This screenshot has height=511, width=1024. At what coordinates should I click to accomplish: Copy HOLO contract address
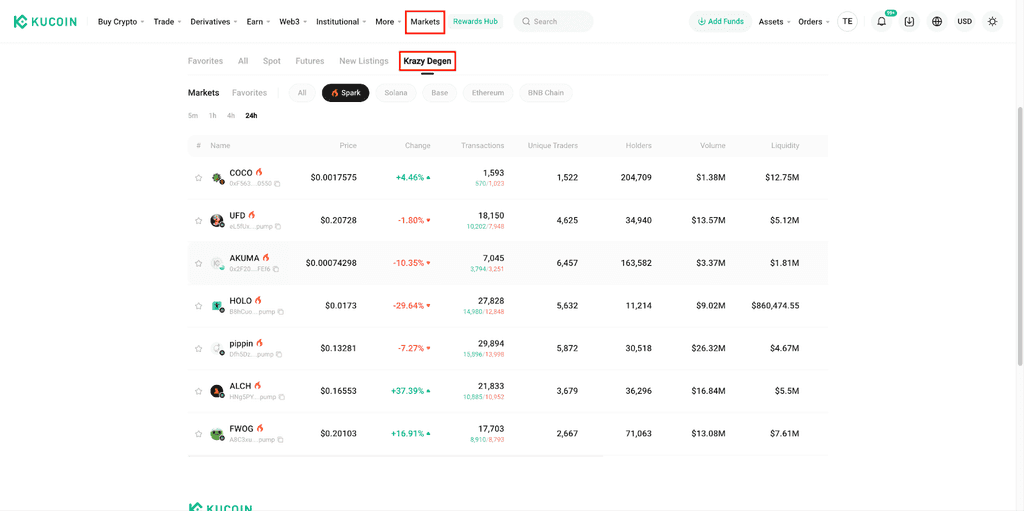click(x=281, y=312)
